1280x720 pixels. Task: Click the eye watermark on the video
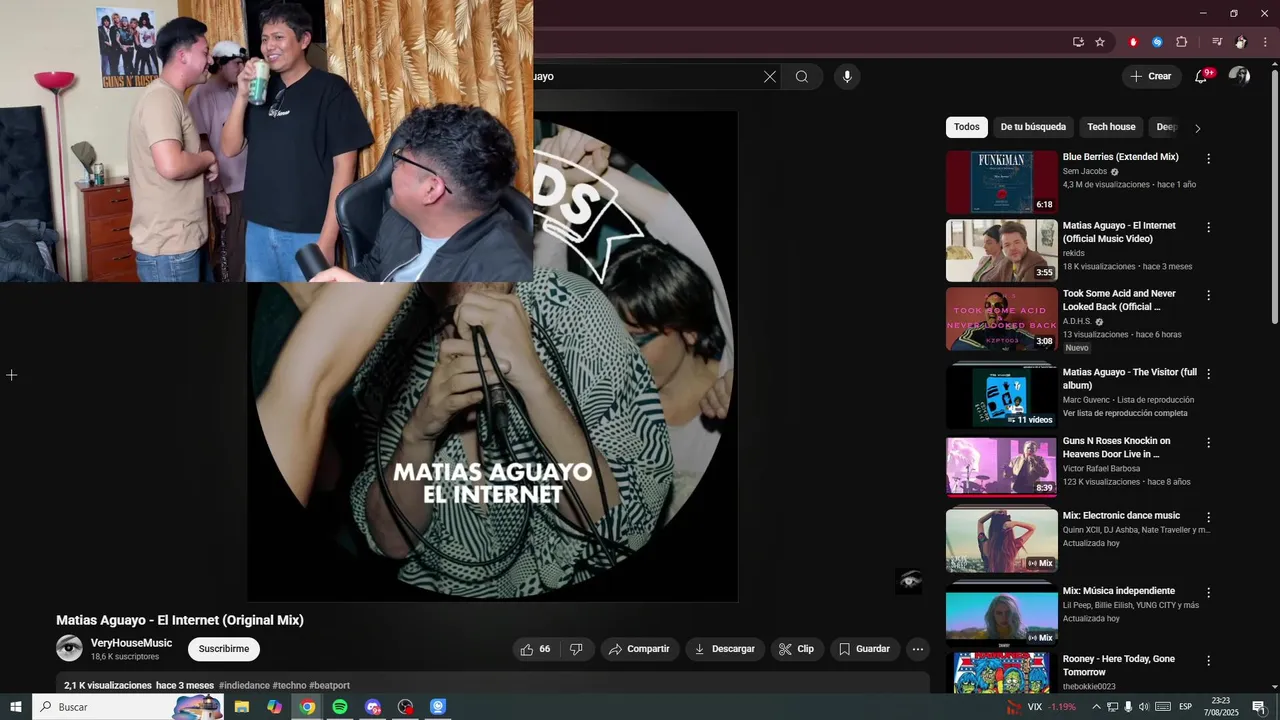click(x=909, y=581)
